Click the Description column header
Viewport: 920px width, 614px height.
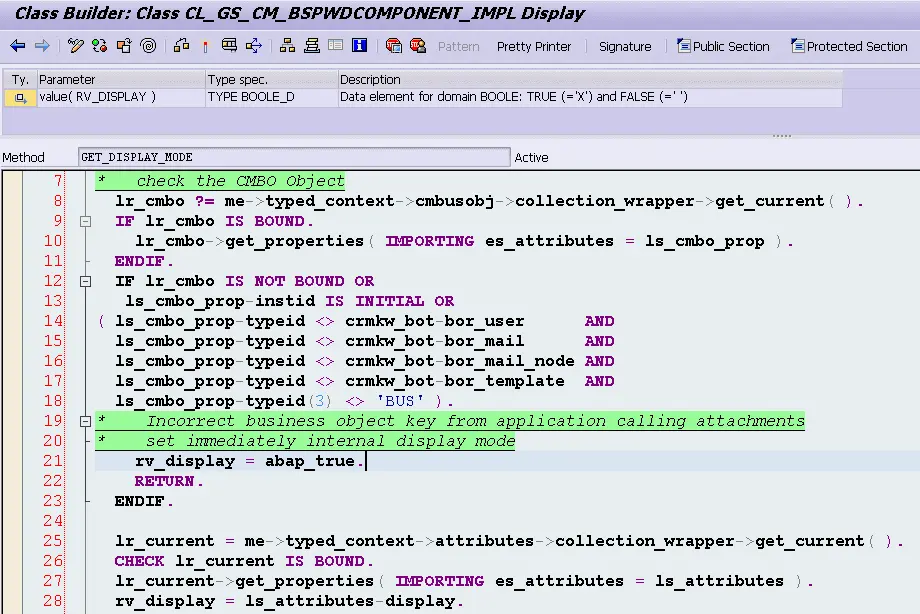tap(590, 79)
